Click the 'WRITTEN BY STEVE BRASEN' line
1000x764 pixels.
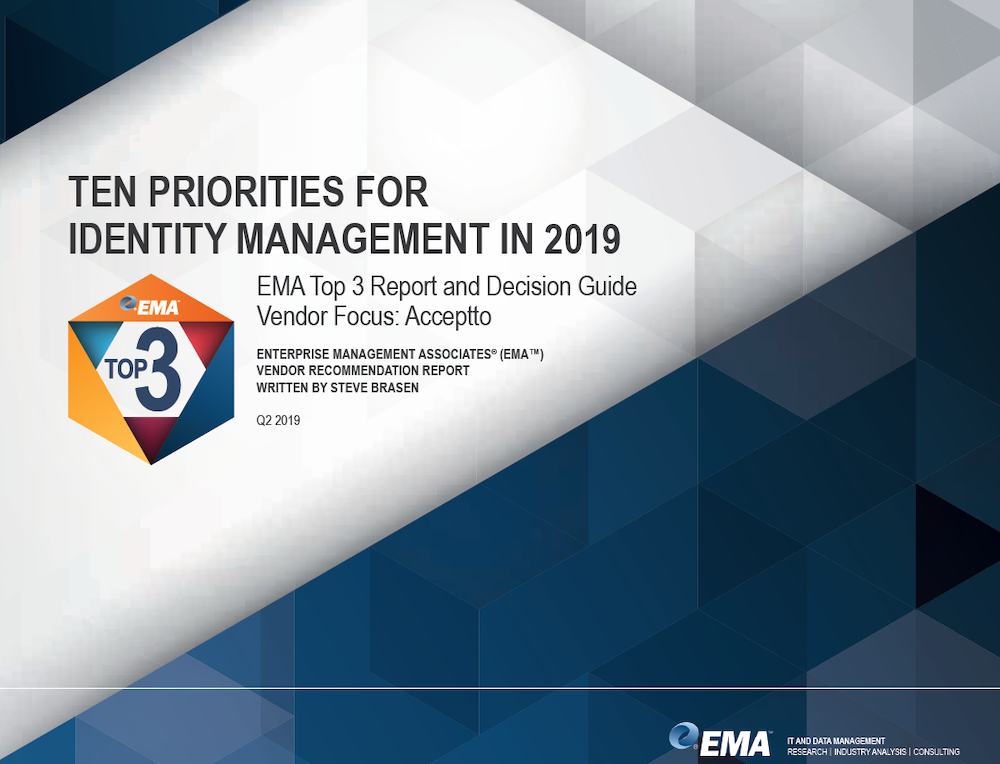coord(337,388)
